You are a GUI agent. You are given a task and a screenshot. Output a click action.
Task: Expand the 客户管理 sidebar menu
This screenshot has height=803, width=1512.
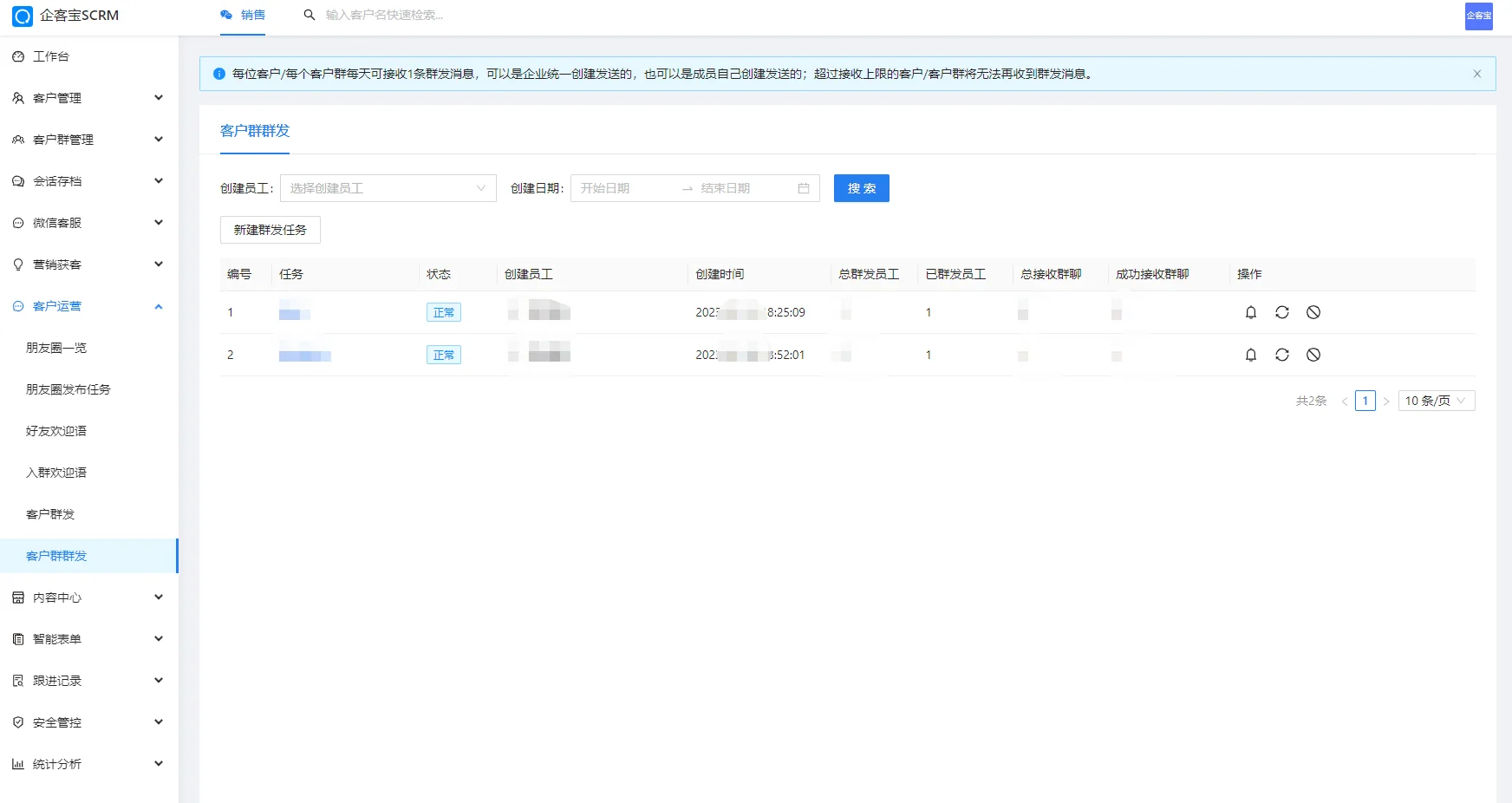89,98
